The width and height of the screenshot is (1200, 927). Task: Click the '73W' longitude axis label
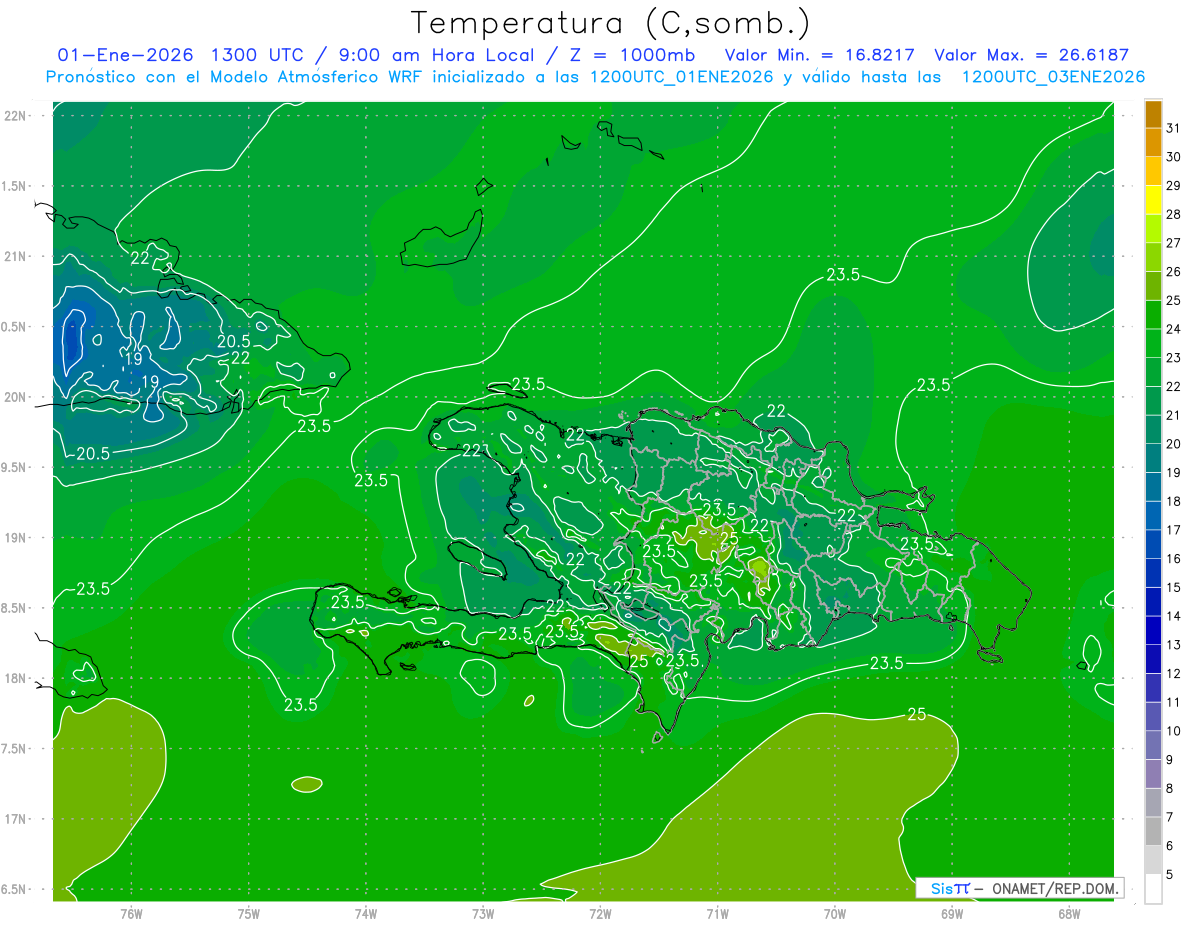[x=483, y=914]
